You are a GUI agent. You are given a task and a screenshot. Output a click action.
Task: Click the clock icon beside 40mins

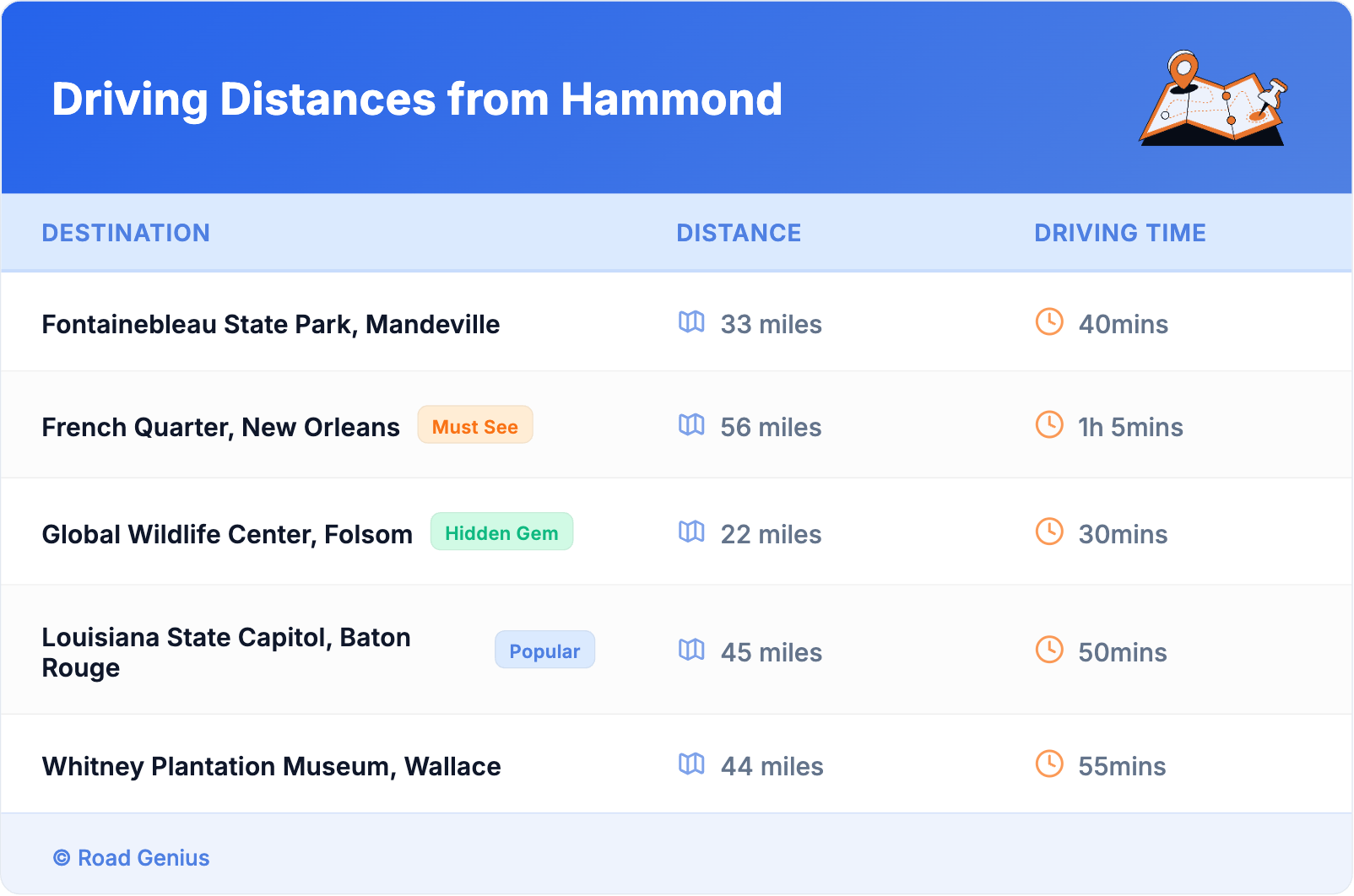click(x=1049, y=321)
